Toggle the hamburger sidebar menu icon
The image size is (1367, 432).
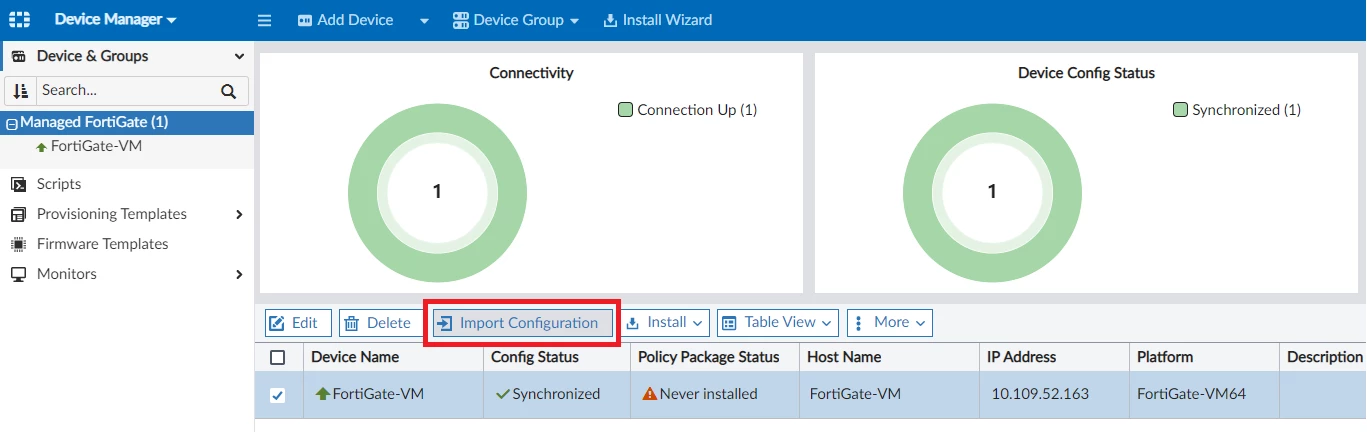click(265, 20)
